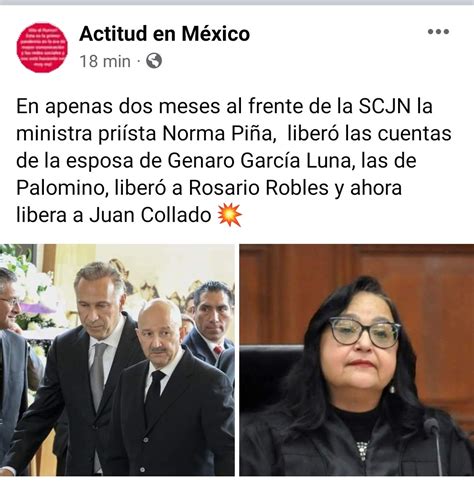Click the text line mentioning Juan Collado
Image resolution: width=474 pixels, height=490 pixels.
point(114,215)
